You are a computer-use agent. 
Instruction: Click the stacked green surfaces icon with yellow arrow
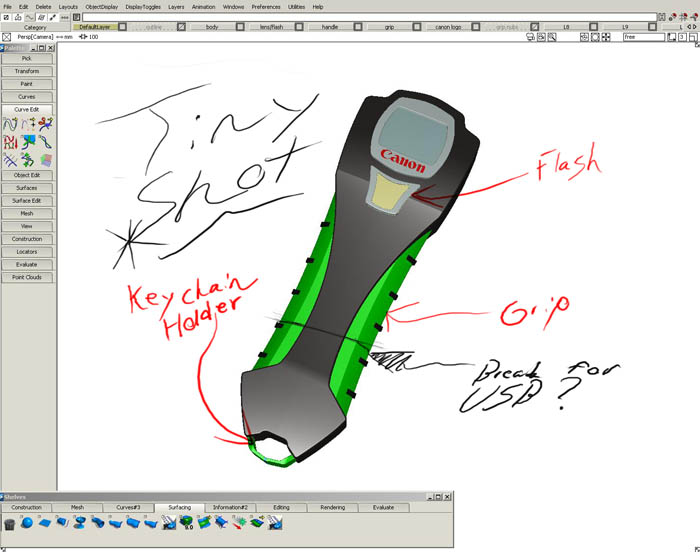point(257,523)
